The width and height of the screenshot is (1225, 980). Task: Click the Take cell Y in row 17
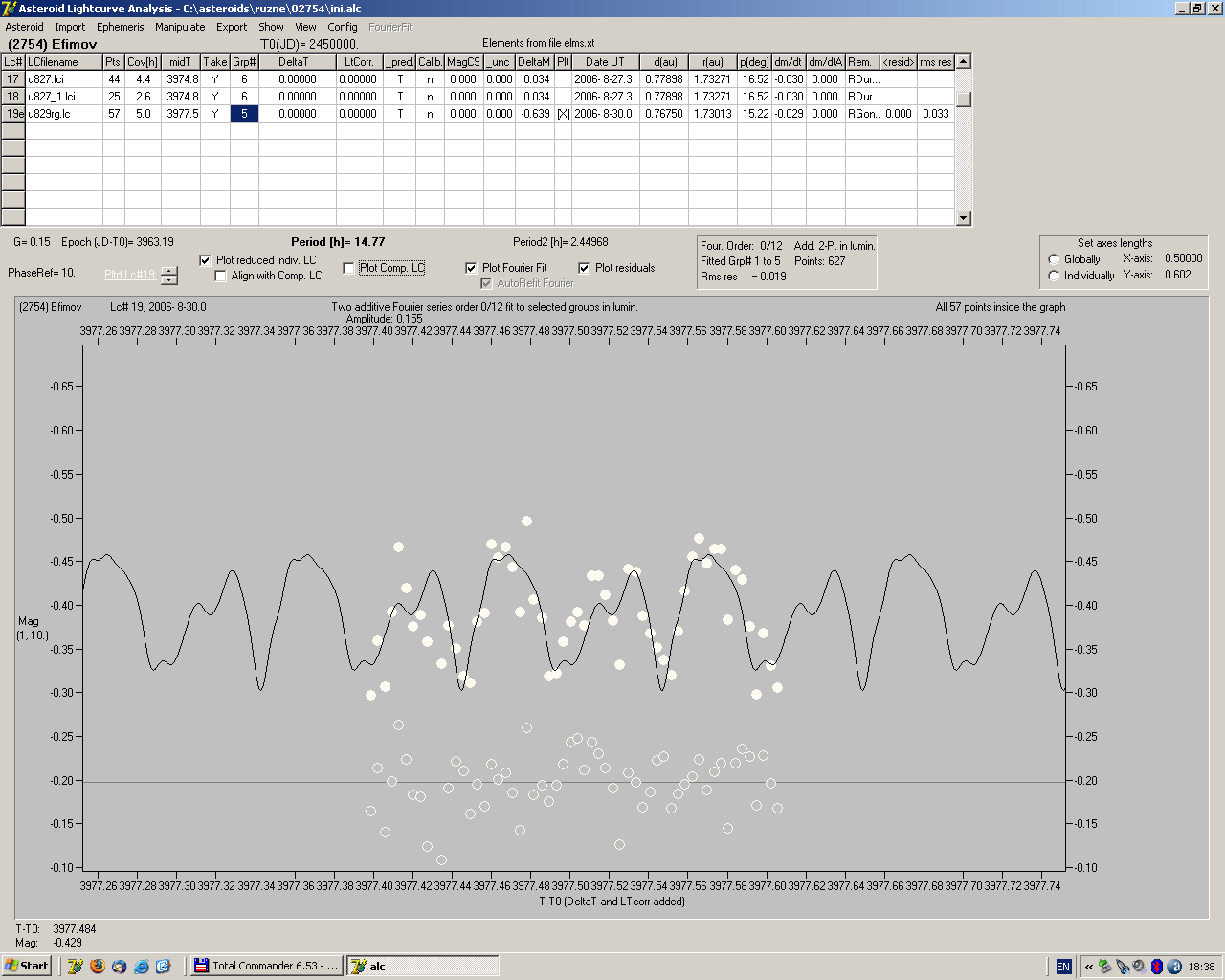click(214, 79)
